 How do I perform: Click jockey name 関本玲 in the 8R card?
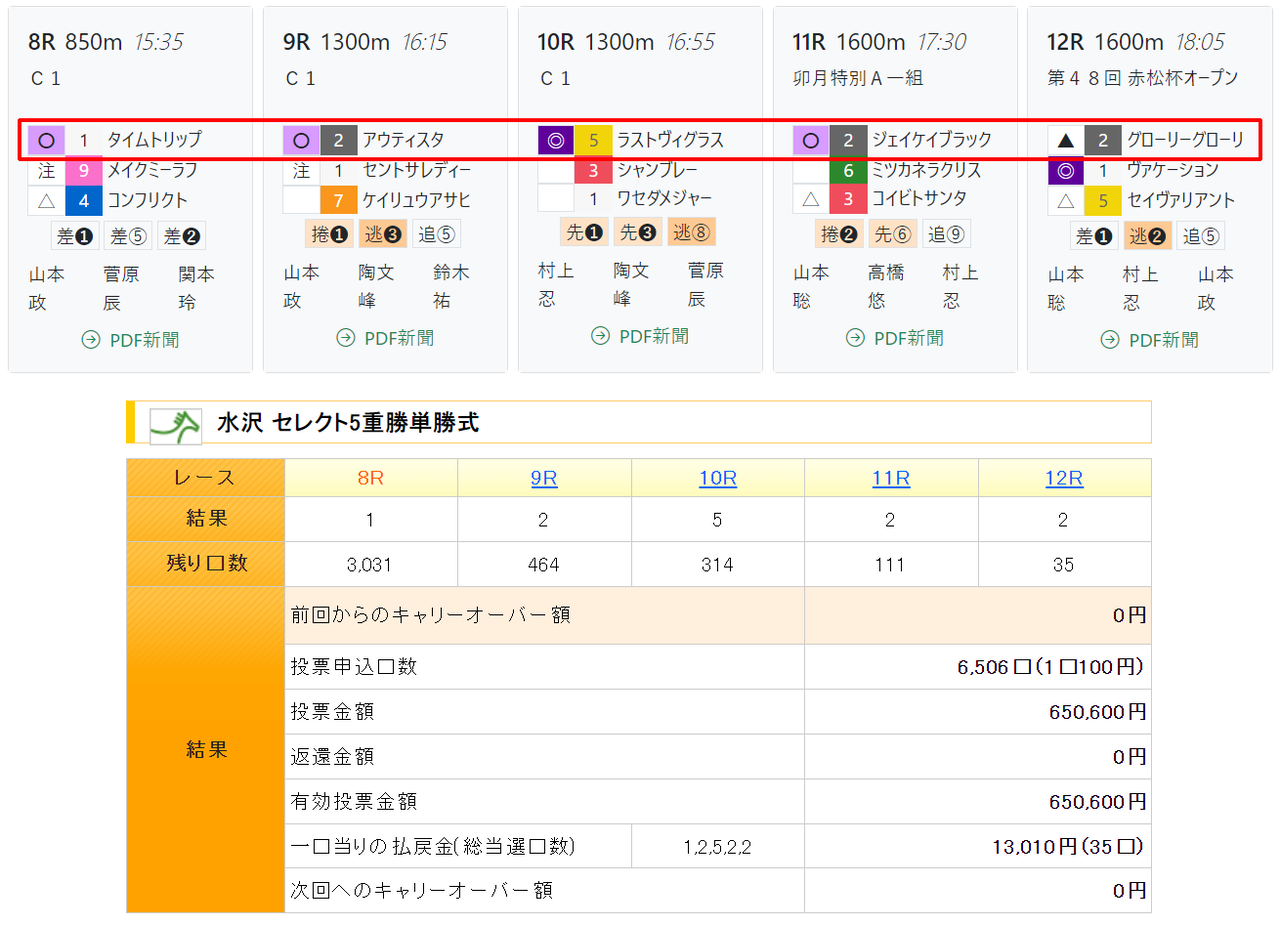pyautogui.click(x=197, y=289)
